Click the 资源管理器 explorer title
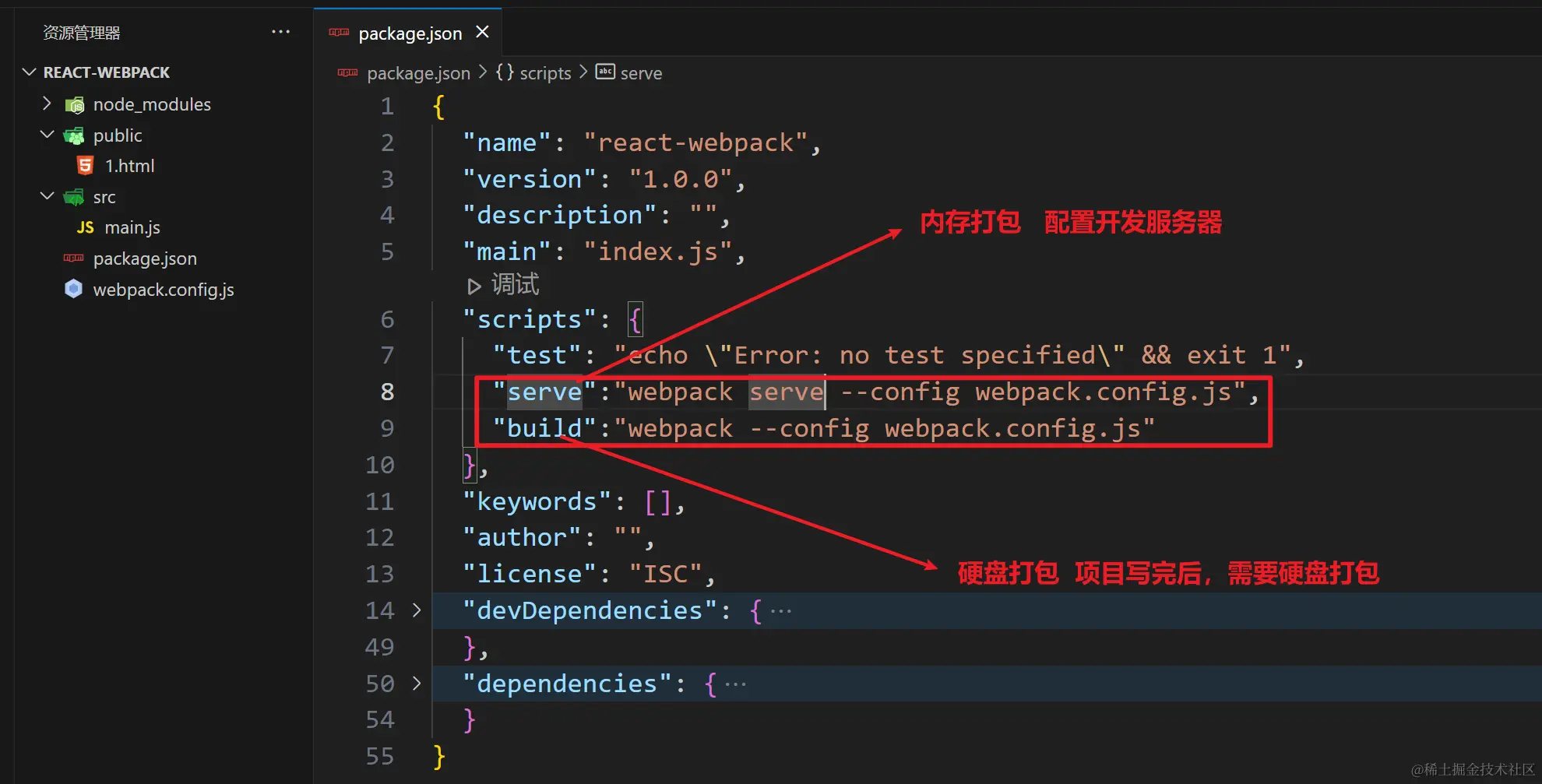The image size is (1542, 784). 82,33
